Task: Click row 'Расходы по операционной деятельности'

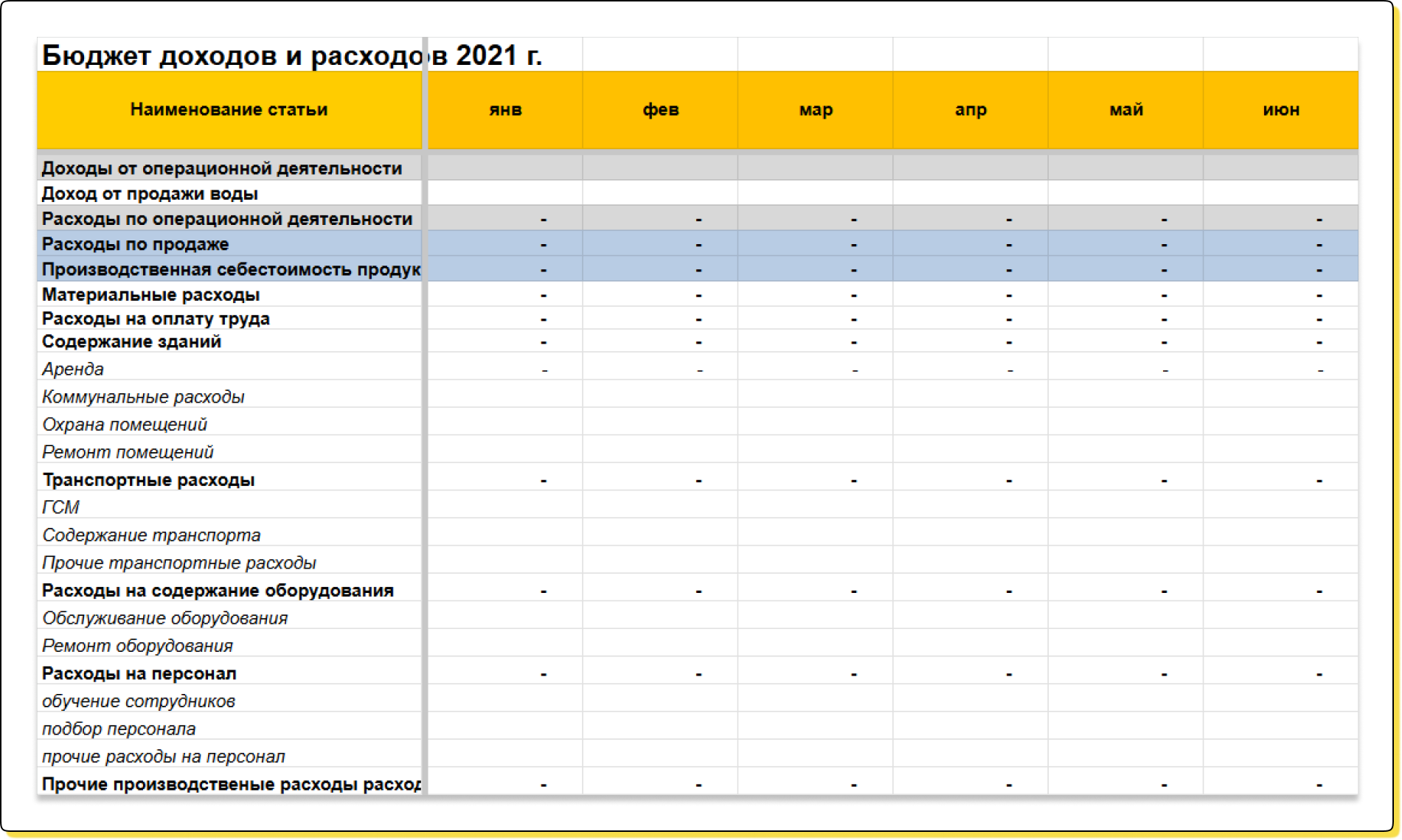Action: 698,218
